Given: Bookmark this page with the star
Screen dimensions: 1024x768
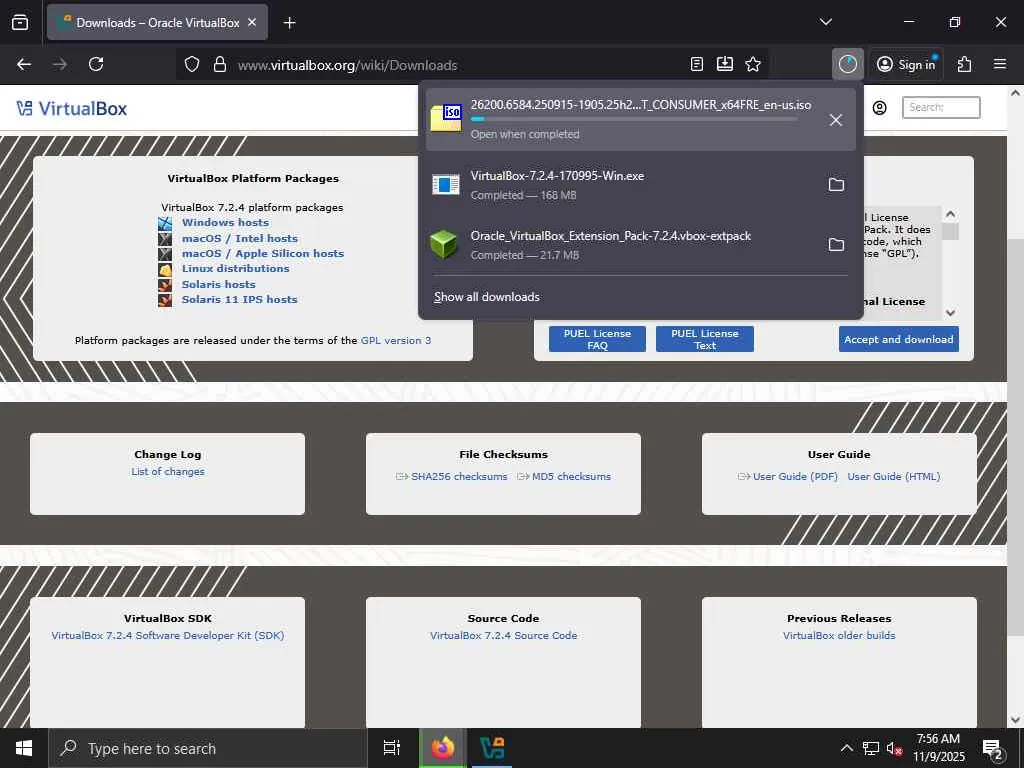Looking at the screenshot, I should coord(753,64).
